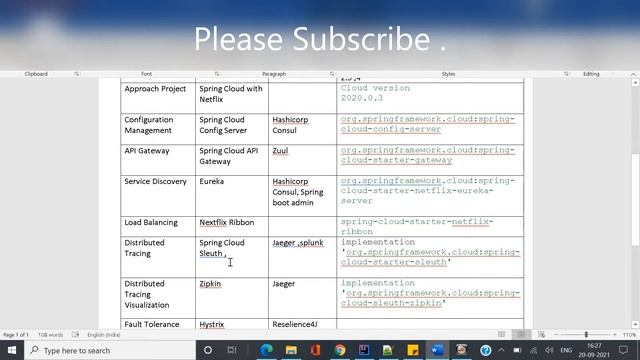Open Notepad++ from the taskbar
The height and width of the screenshot is (360, 640).
point(388,350)
